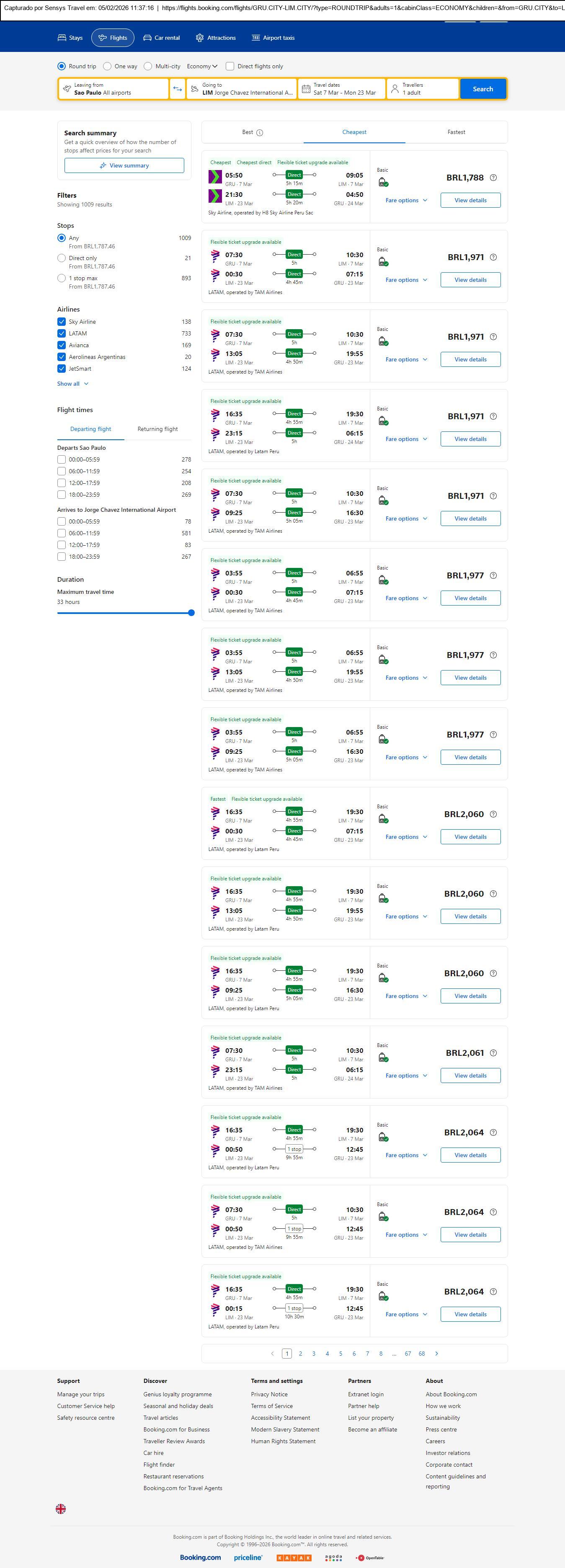Expand the Show all airlines list
The width and height of the screenshot is (565, 1568).
[x=72, y=384]
